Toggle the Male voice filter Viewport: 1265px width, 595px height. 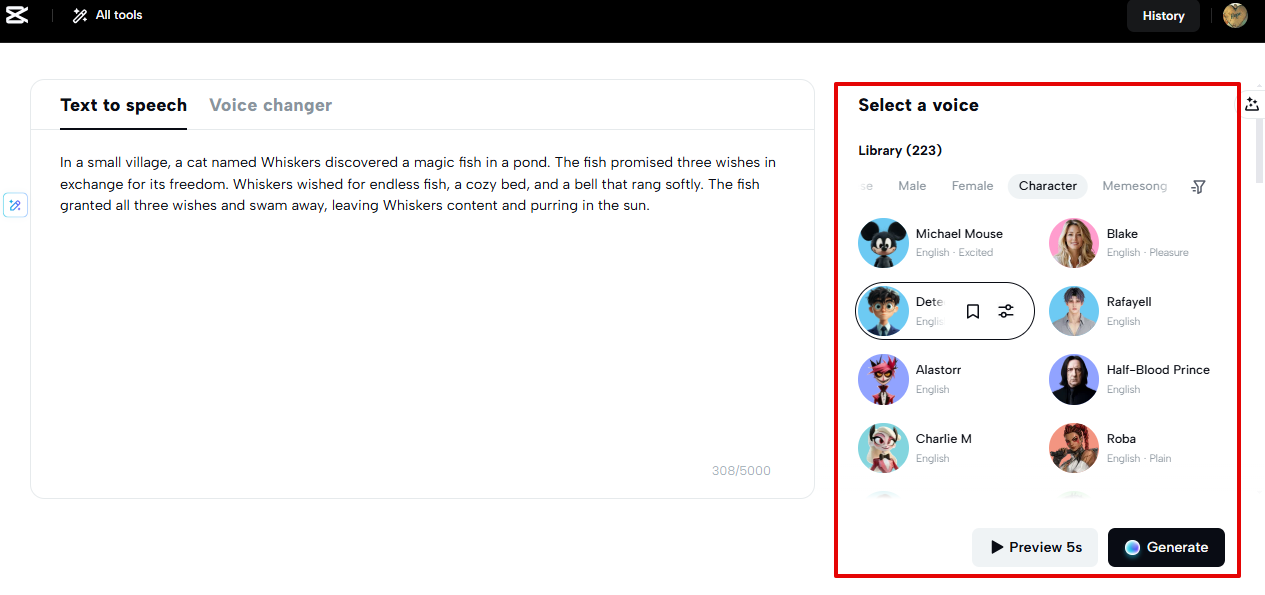(x=912, y=185)
